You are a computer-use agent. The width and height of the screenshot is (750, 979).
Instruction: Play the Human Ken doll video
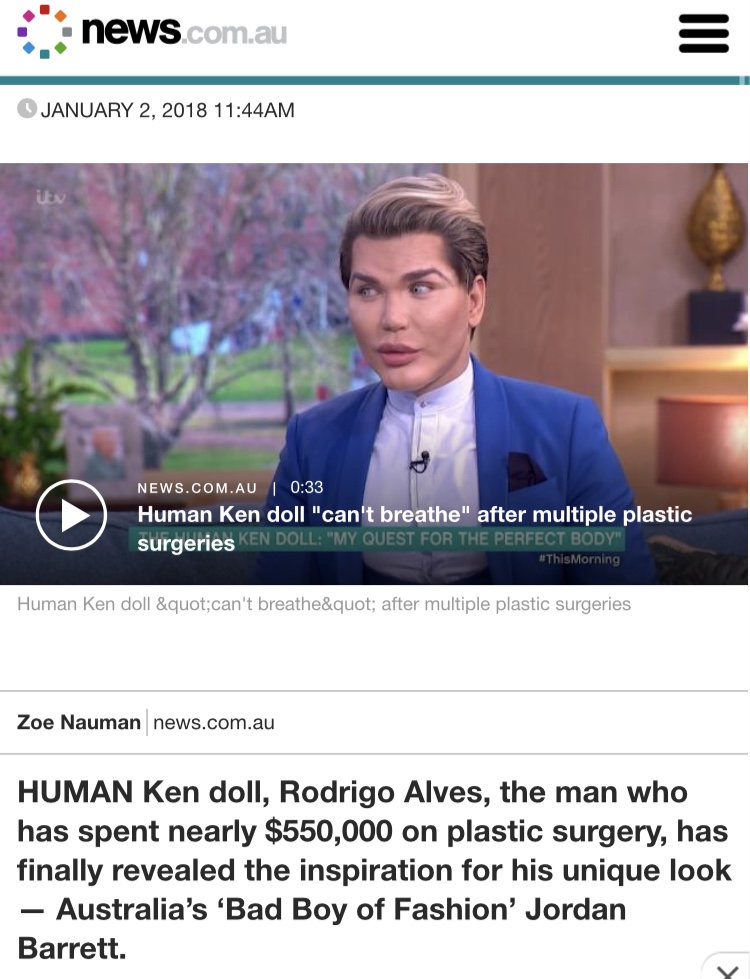pos(71,515)
